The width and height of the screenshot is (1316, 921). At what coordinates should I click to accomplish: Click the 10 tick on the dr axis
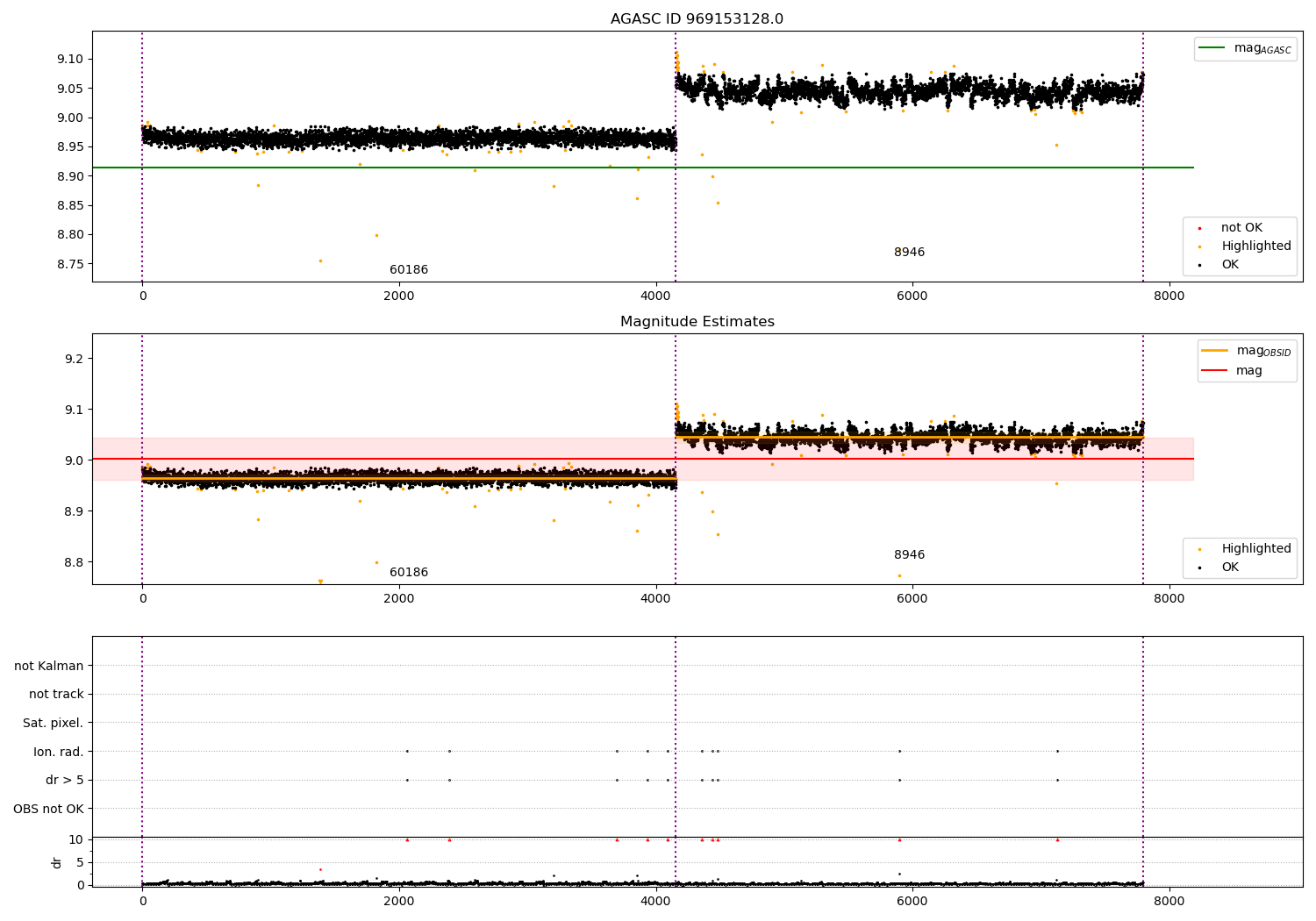(x=76, y=839)
